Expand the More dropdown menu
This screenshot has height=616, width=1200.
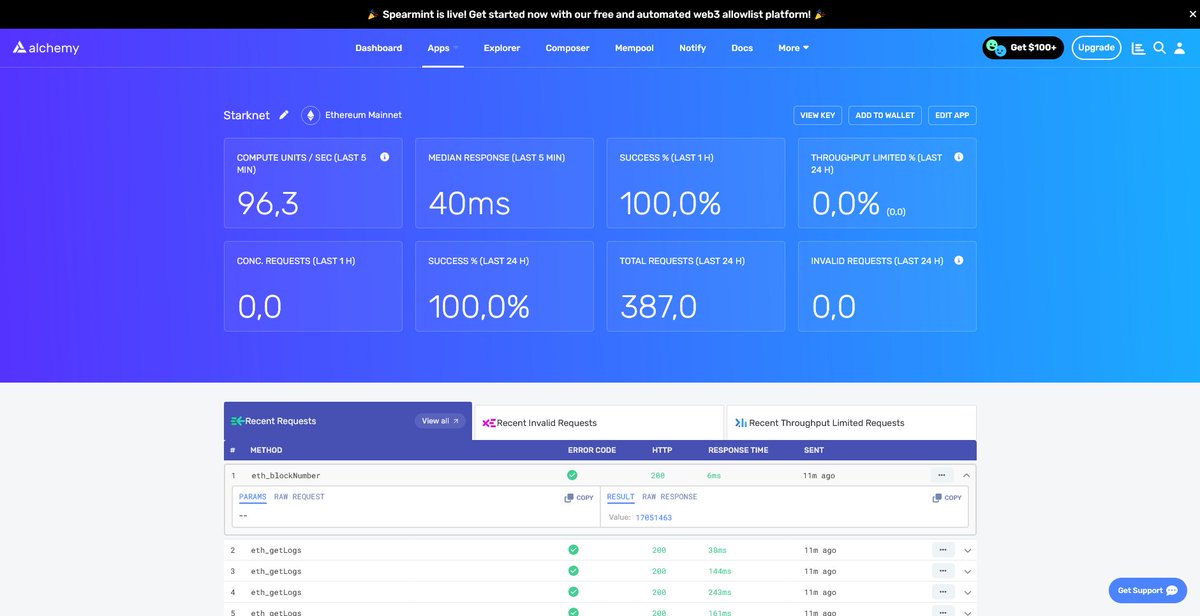point(794,48)
